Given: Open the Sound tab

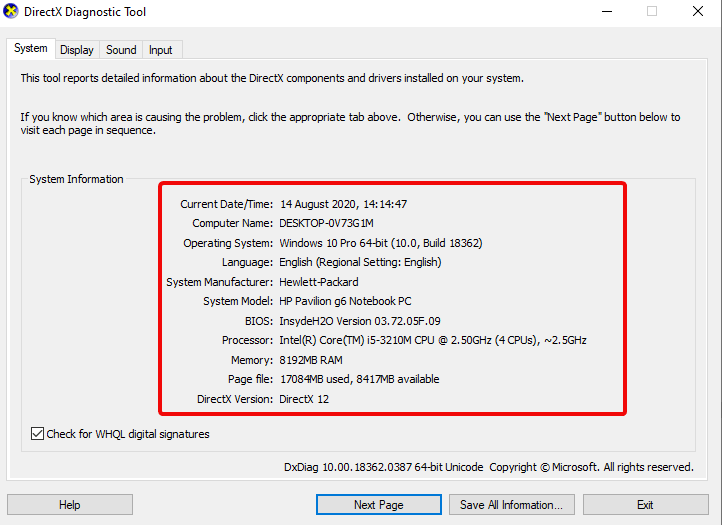Looking at the screenshot, I should coord(121,50).
